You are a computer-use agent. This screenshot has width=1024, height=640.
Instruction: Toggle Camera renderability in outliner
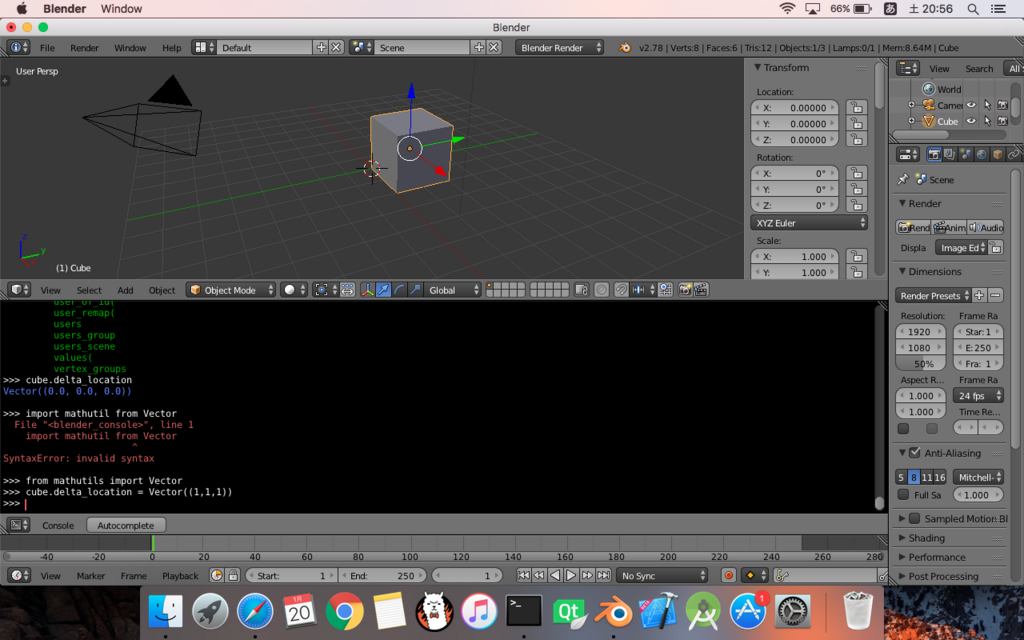click(1002, 105)
